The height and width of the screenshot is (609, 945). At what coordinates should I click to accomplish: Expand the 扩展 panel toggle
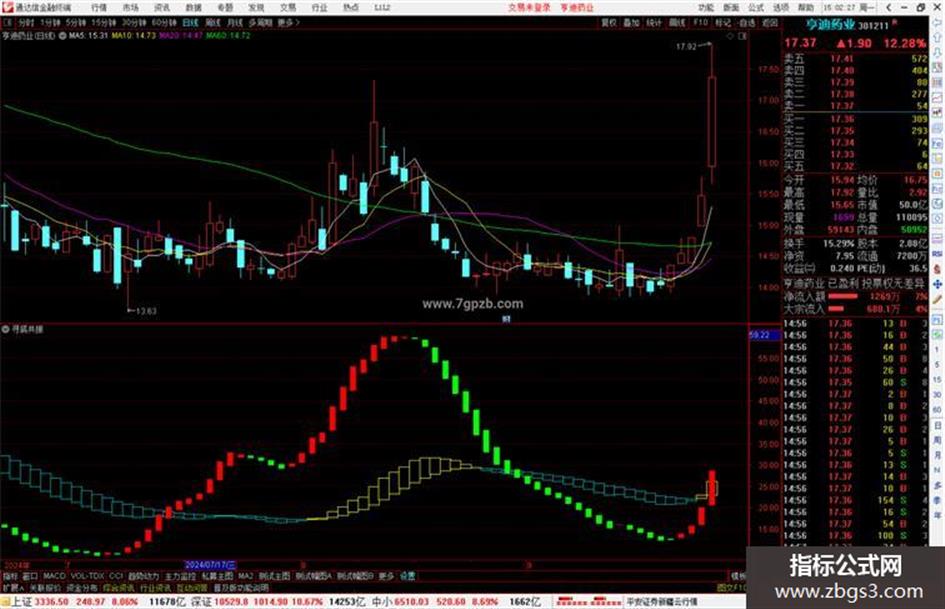(13, 587)
